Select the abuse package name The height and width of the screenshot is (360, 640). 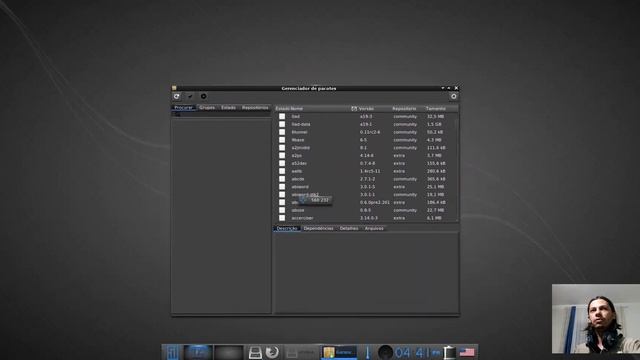[x=298, y=210]
